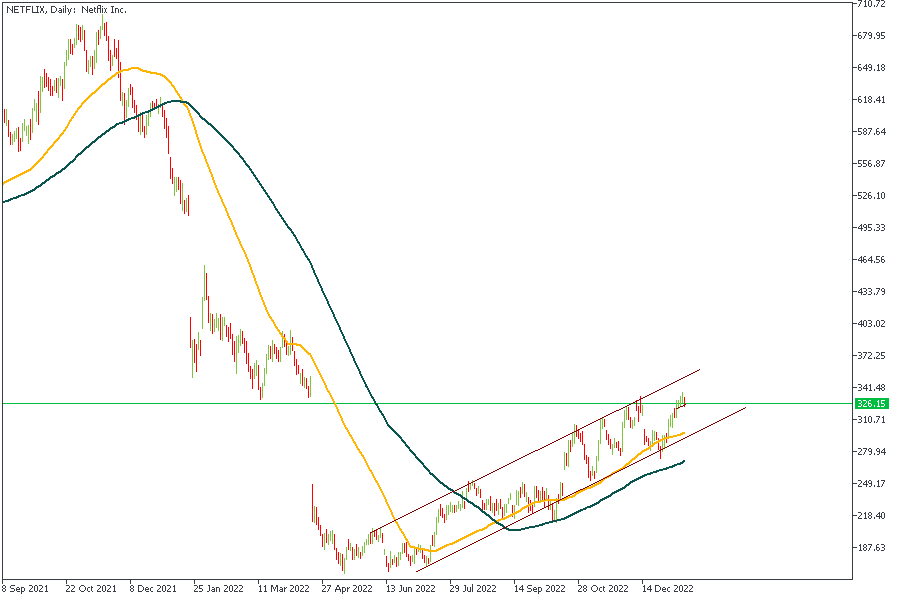The height and width of the screenshot is (600, 900).
Task: Click the end of the dark green moving average
Action: coord(684,461)
